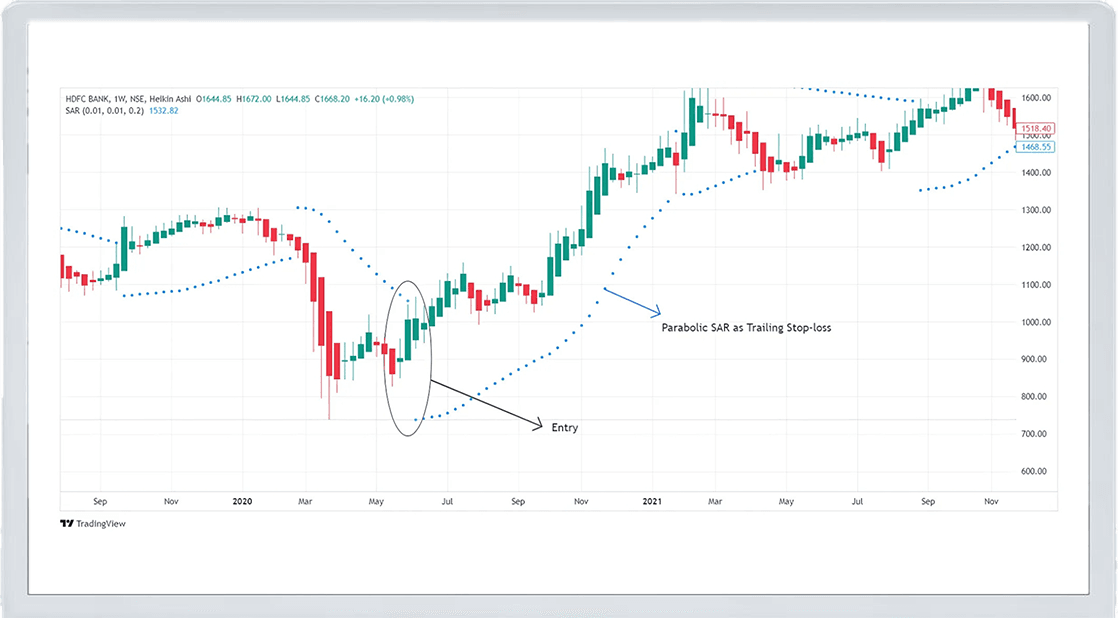The width and height of the screenshot is (1118, 618).
Task: Click the 1200.00 level on price axis
Action: [x=1035, y=247]
